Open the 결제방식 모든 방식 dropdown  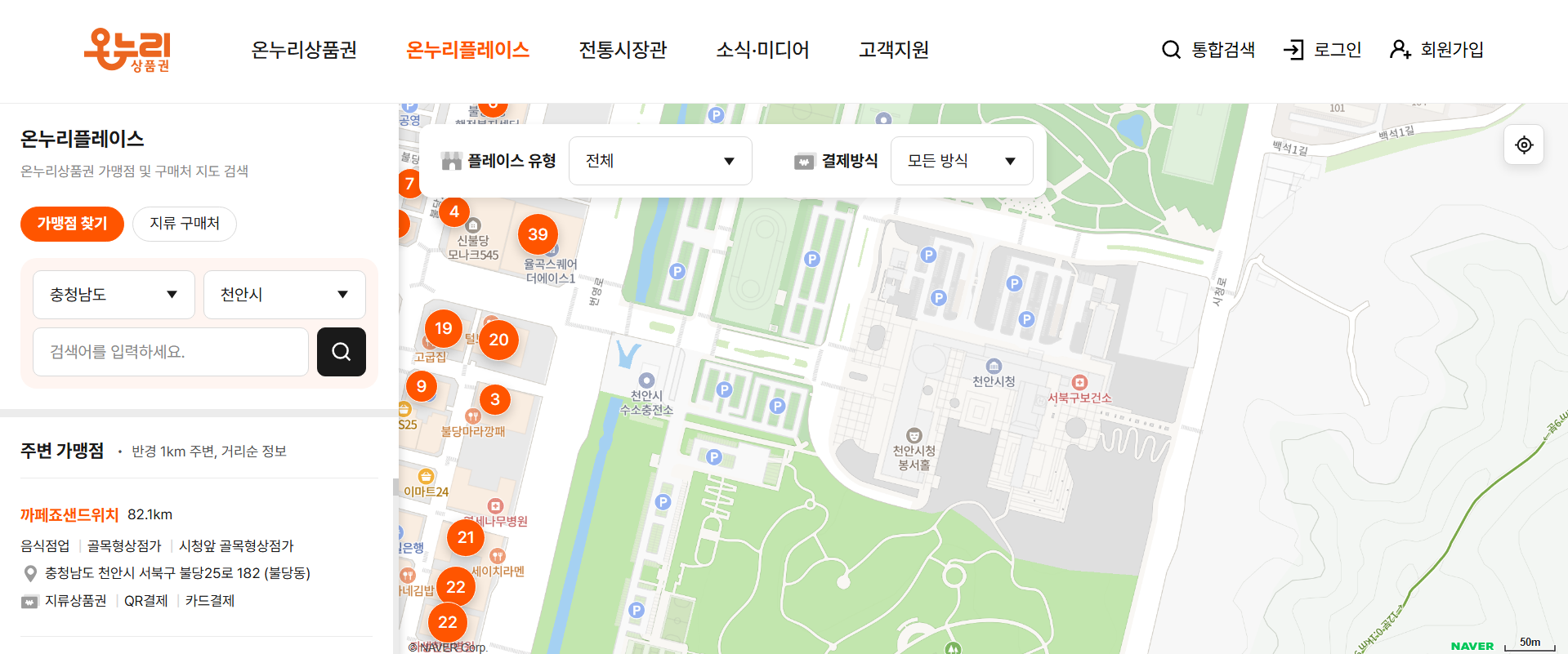pyautogui.click(x=962, y=161)
